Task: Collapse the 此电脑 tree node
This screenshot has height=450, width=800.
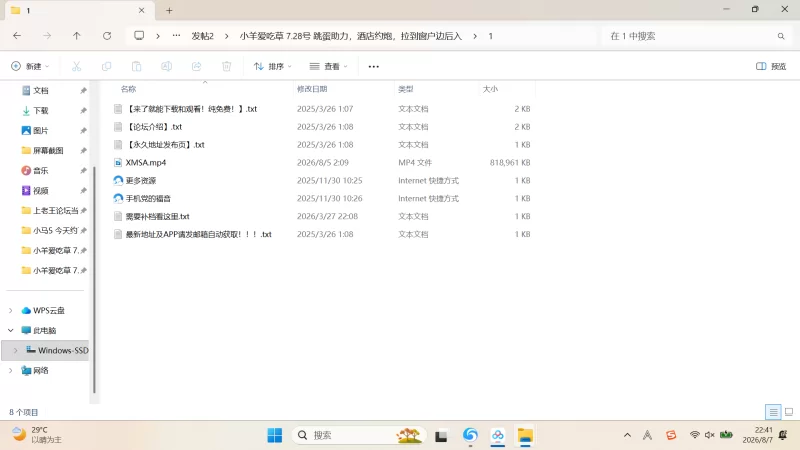Action: click(11, 330)
